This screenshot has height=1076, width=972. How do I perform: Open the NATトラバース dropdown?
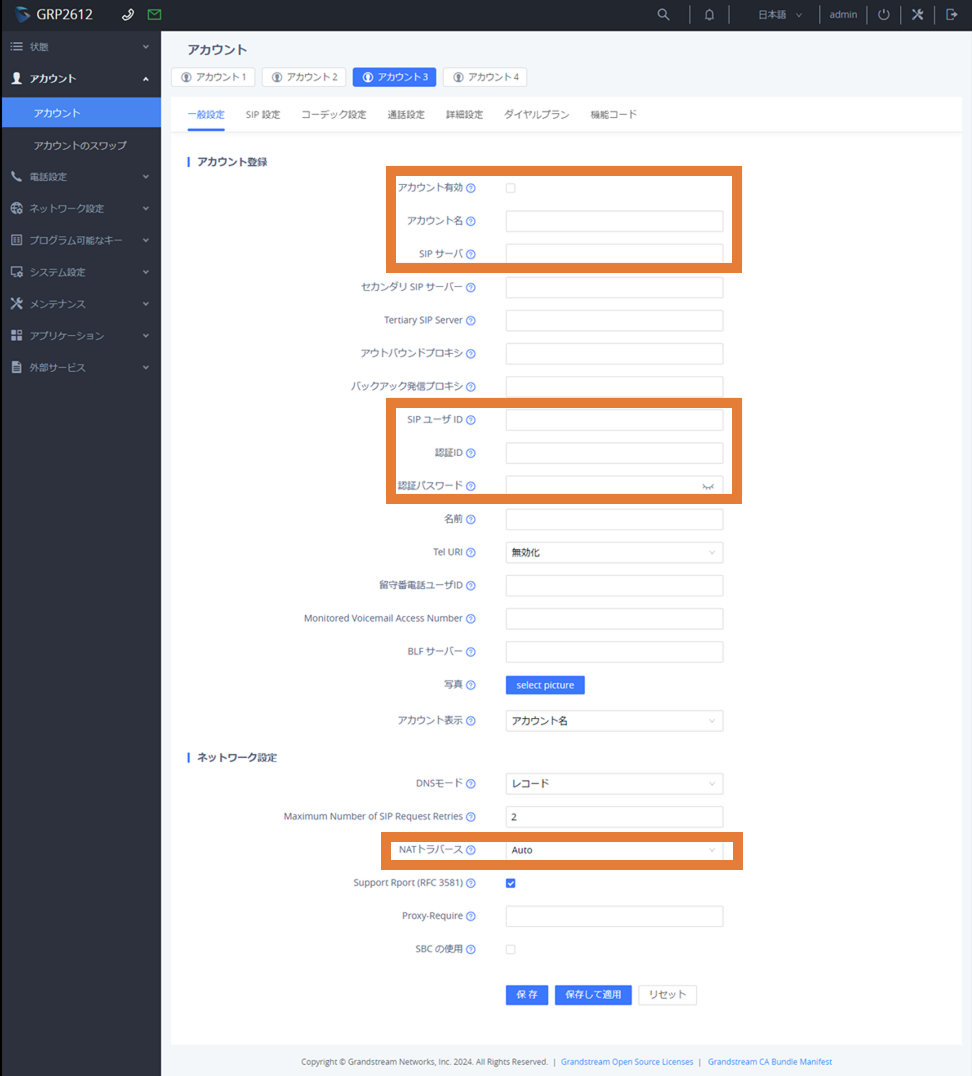(x=614, y=850)
